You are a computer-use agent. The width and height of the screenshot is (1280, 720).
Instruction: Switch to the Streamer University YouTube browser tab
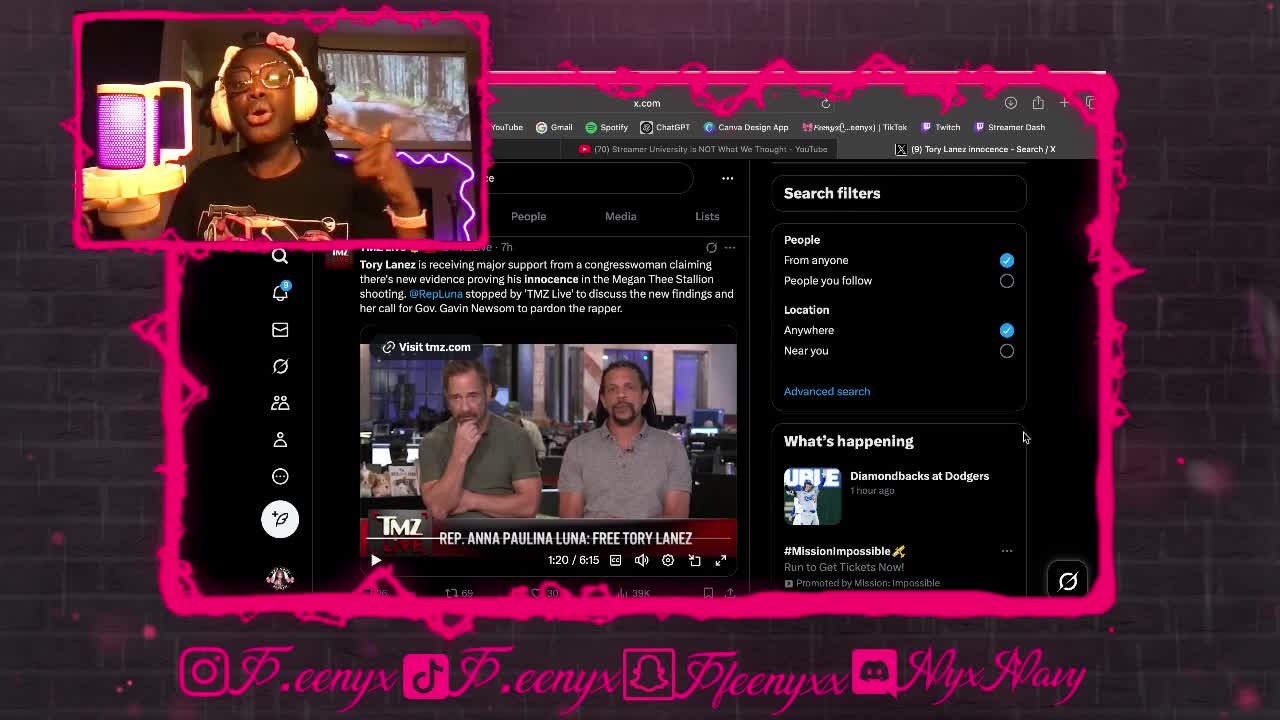click(x=703, y=149)
